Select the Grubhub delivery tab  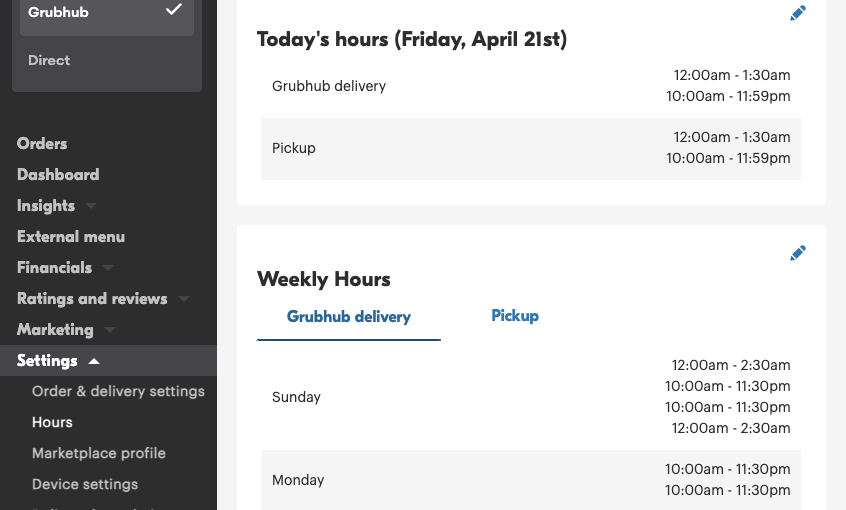(349, 317)
